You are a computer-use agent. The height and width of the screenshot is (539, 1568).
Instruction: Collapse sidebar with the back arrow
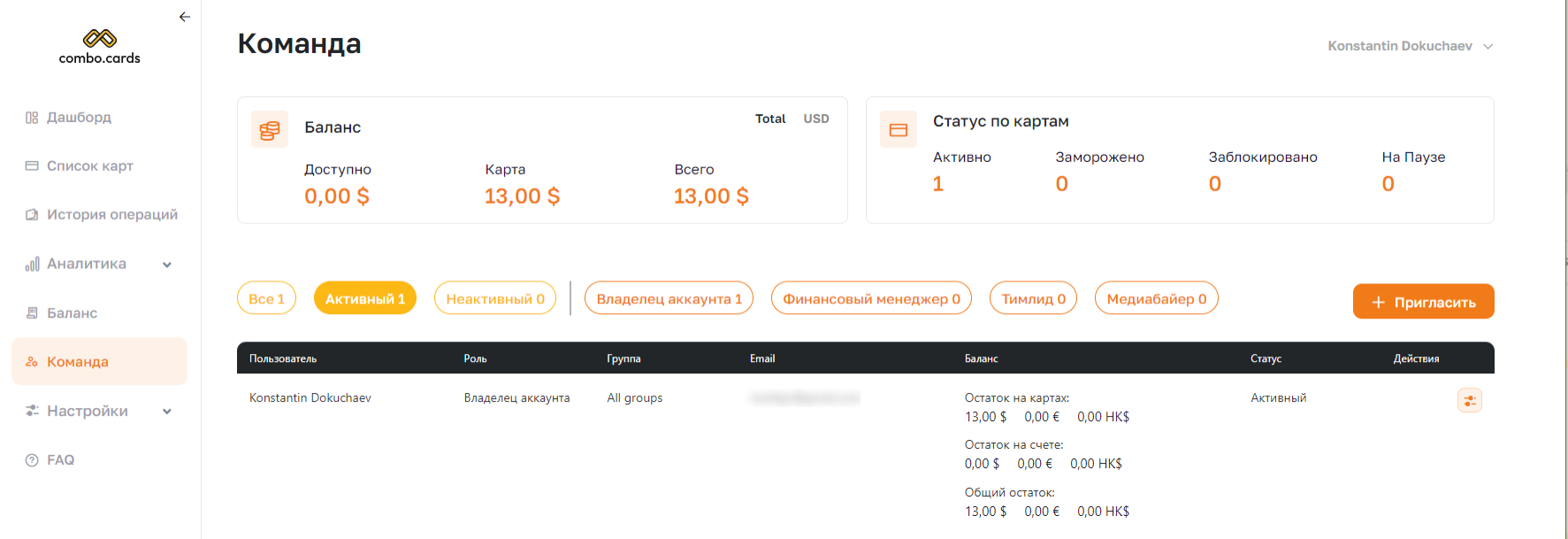click(184, 17)
